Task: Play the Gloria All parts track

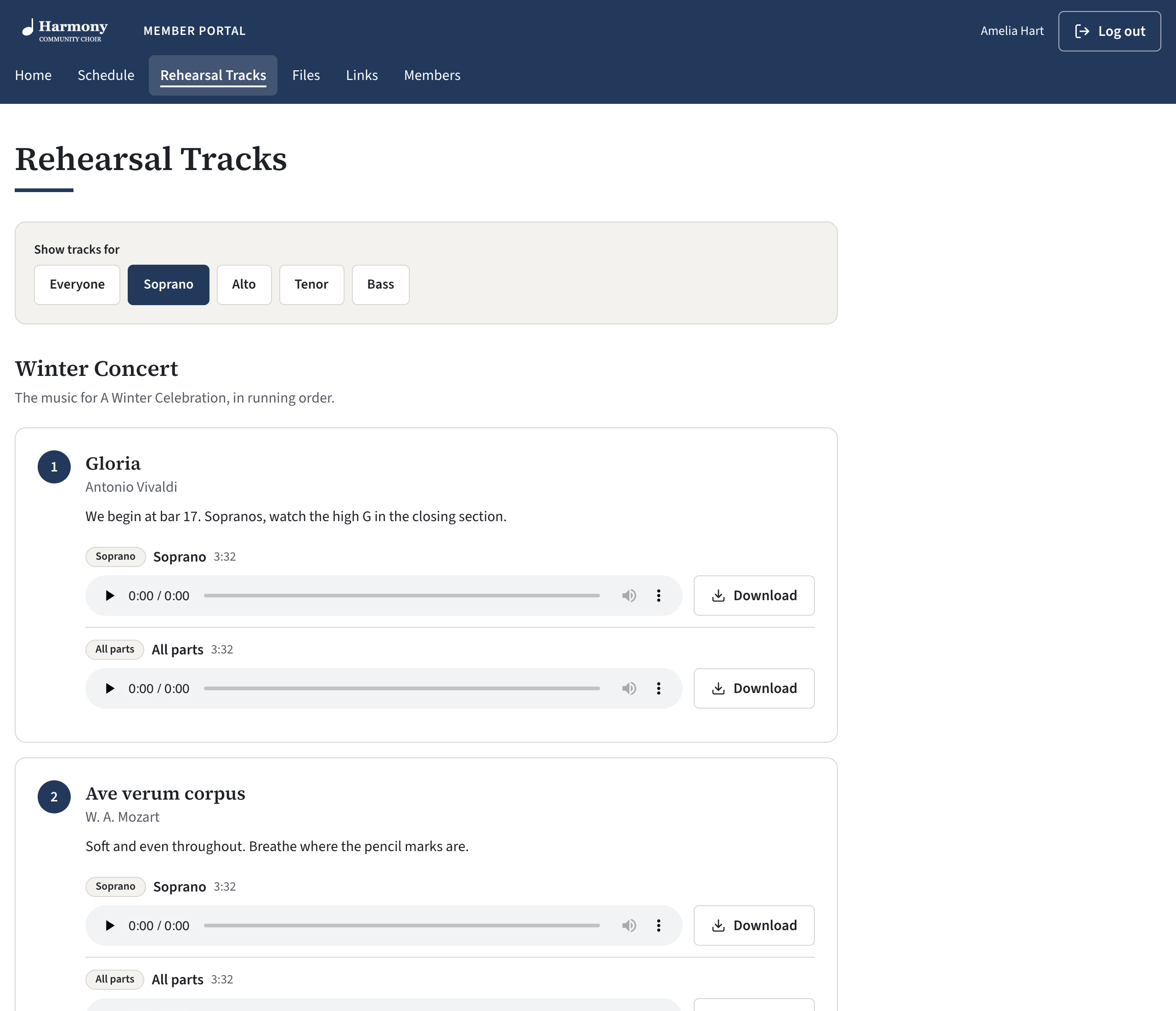Action: pos(110,688)
